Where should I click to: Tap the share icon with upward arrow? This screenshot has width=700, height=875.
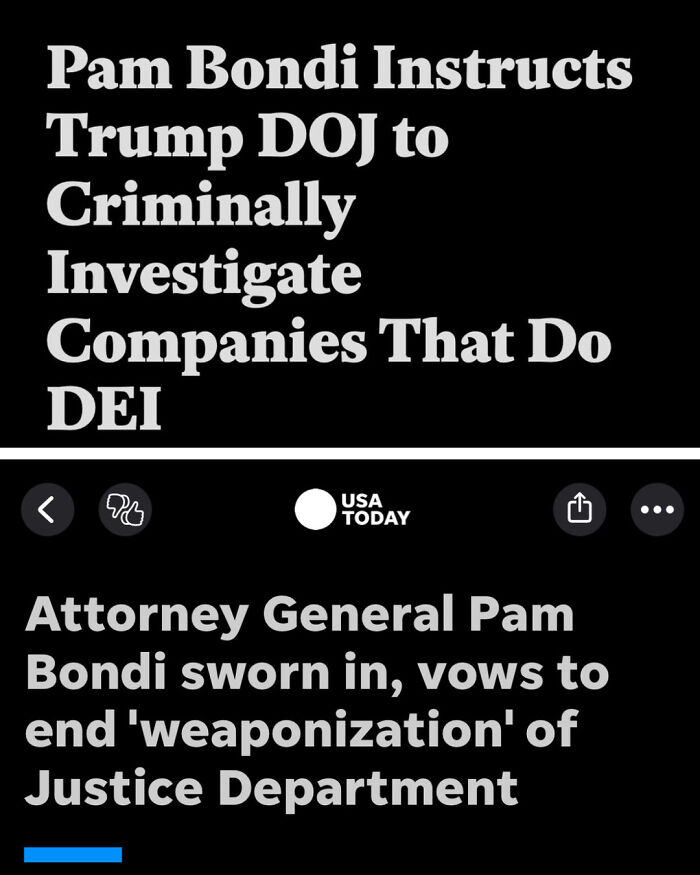(x=579, y=509)
